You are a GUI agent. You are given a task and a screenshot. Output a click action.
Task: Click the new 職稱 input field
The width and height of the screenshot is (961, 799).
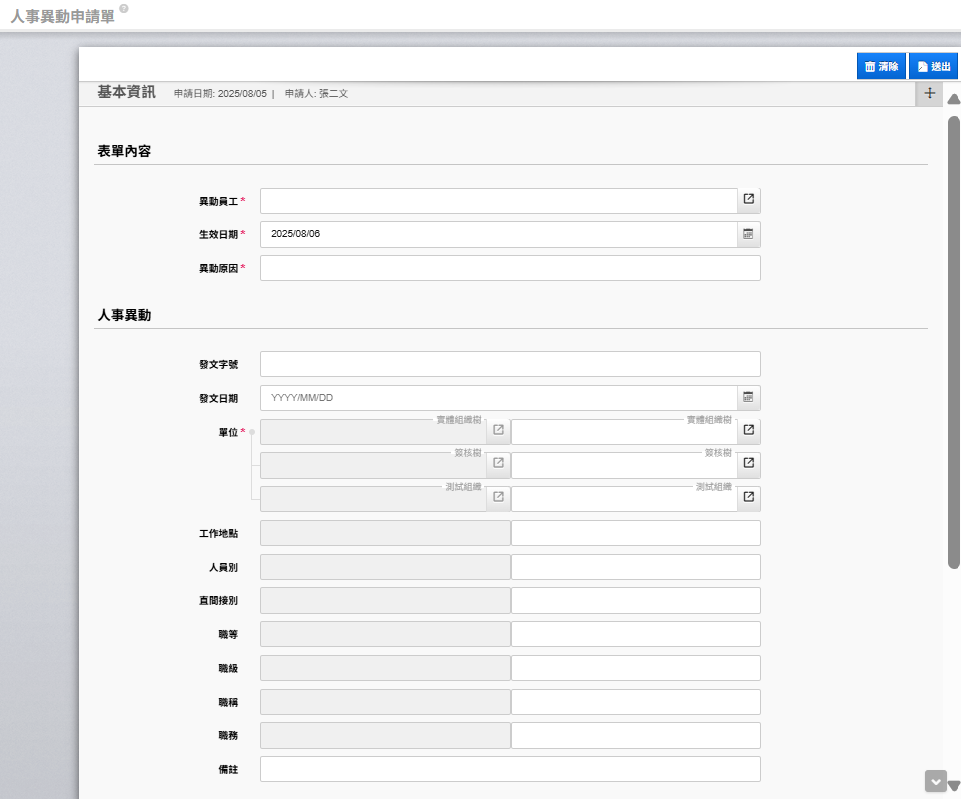[x=635, y=702]
